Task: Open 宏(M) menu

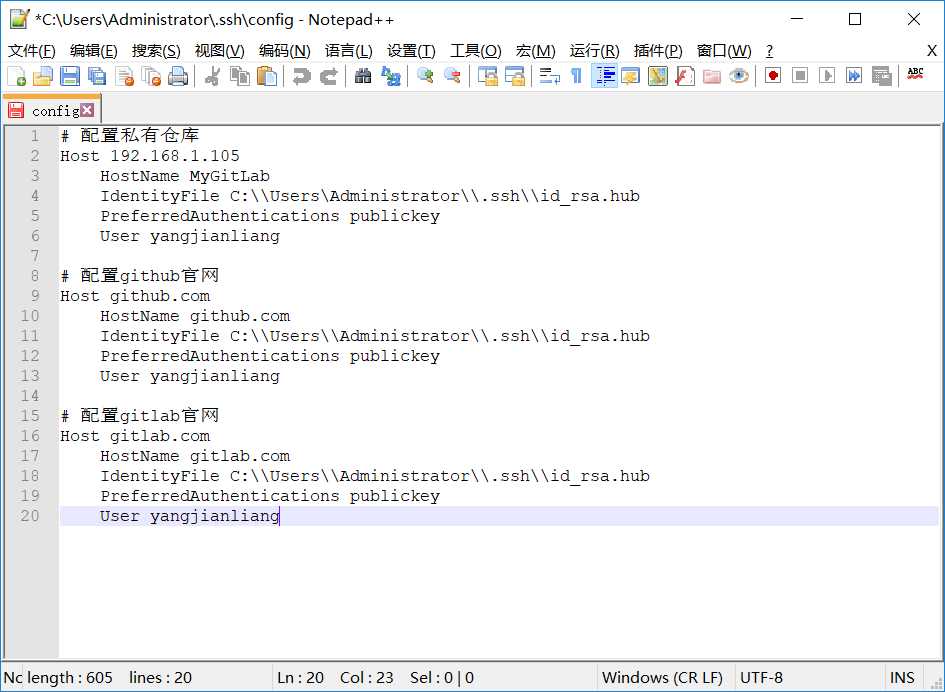Action: [535, 51]
